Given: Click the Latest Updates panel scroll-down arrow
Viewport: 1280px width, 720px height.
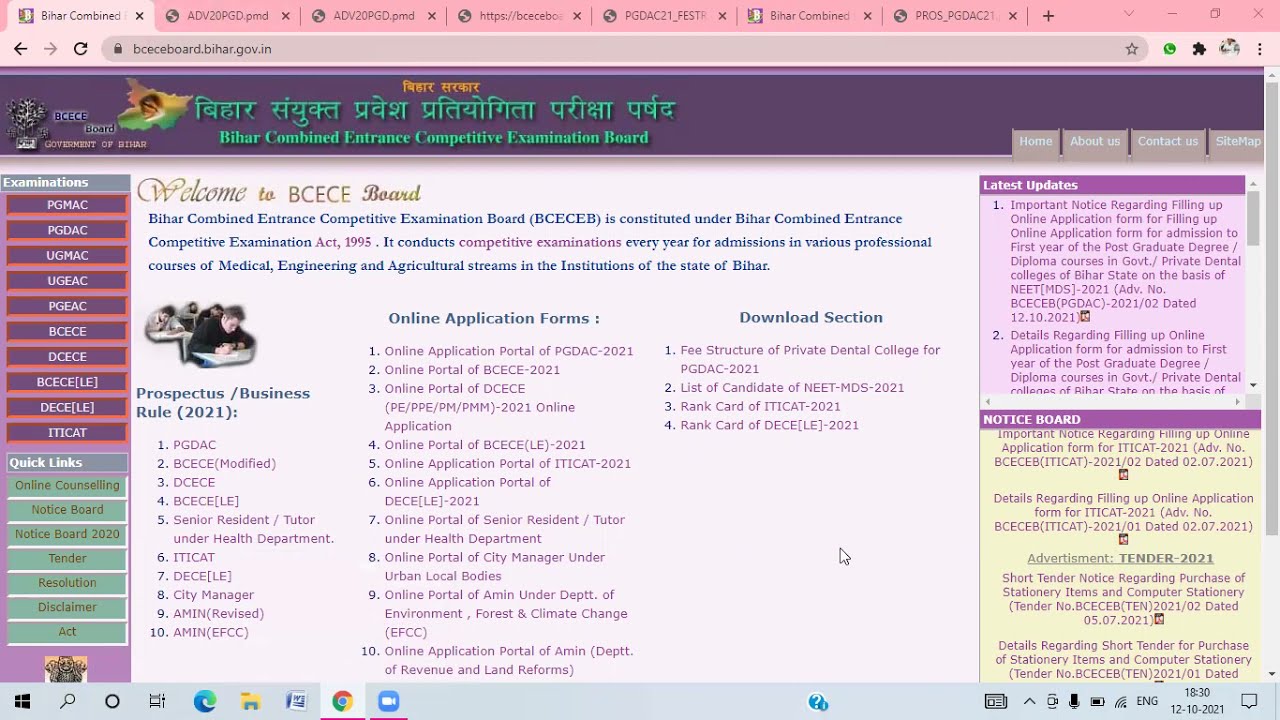Looking at the screenshot, I should pos(1253,385).
